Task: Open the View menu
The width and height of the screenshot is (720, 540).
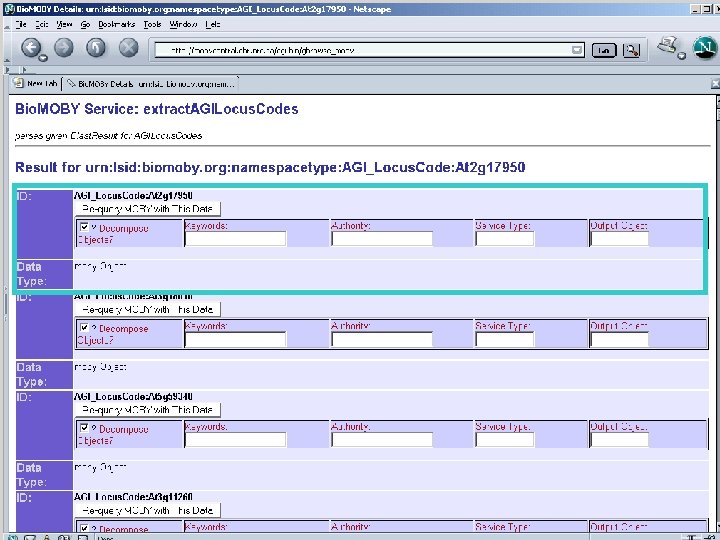Action: [x=64, y=24]
